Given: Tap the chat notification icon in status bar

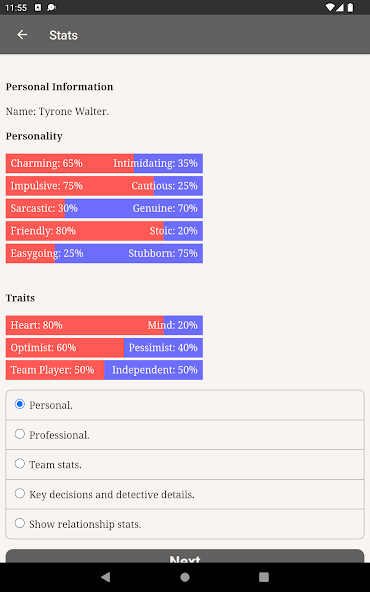Looking at the screenshot, I should tap(51, 7).
